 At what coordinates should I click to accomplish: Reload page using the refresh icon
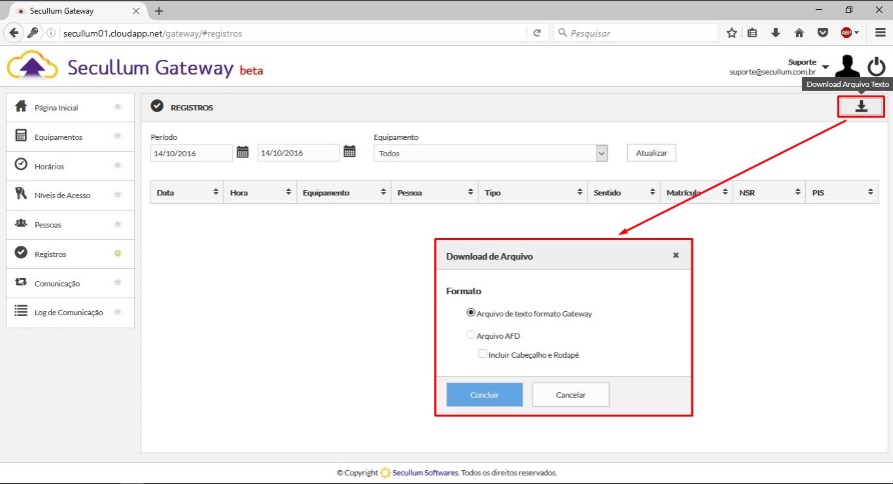(x=538, y=32)
